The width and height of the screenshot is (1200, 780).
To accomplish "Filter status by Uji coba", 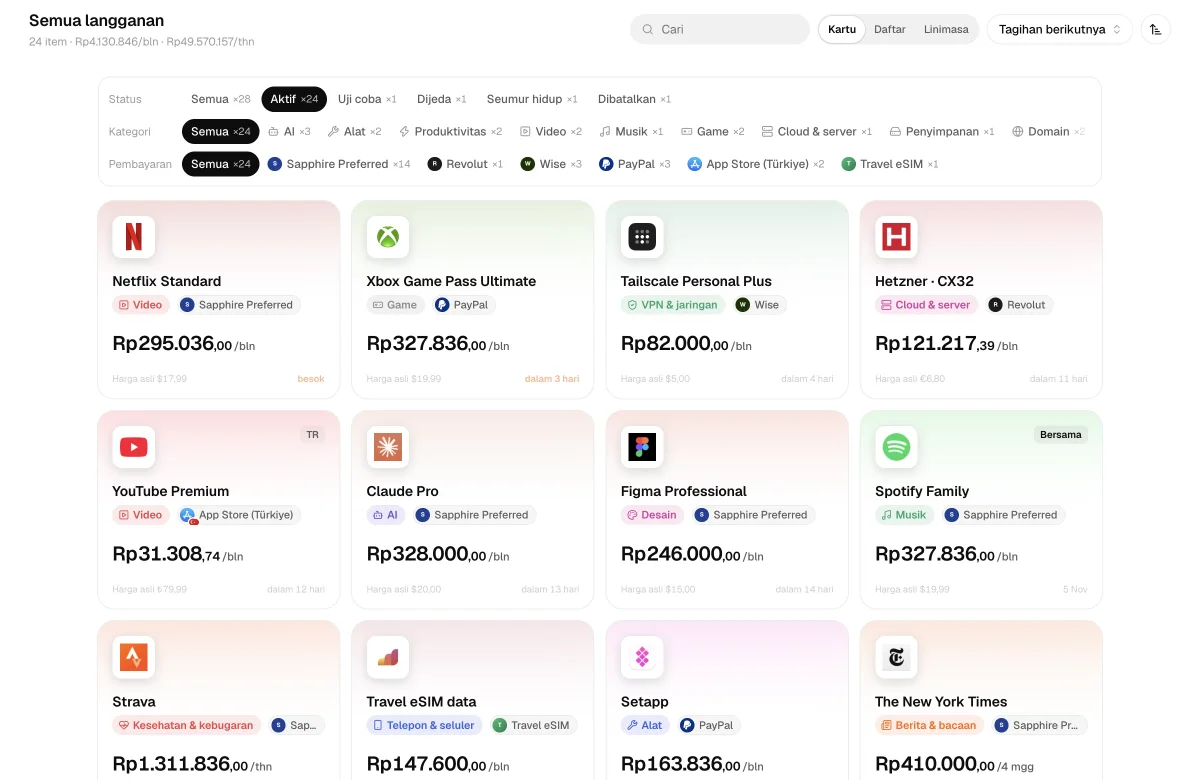I will point(367,99).
